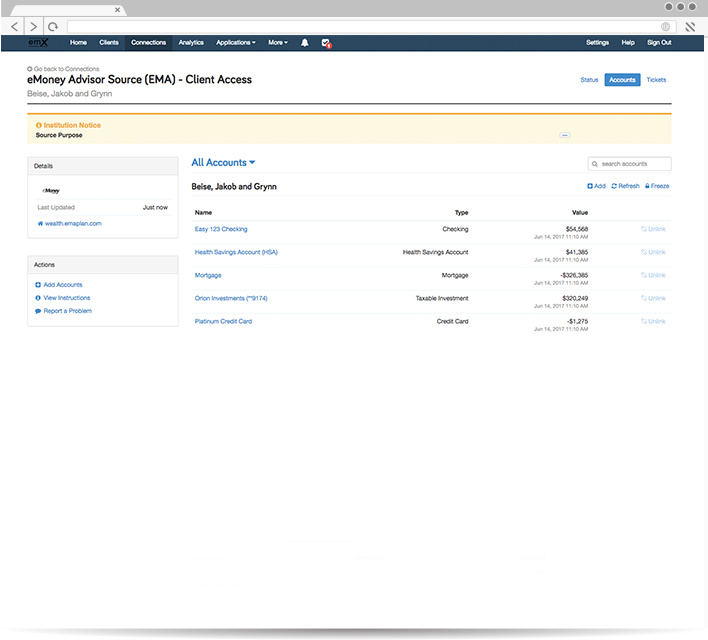
Task: Go back in the browser
Action: pos(14,27)
